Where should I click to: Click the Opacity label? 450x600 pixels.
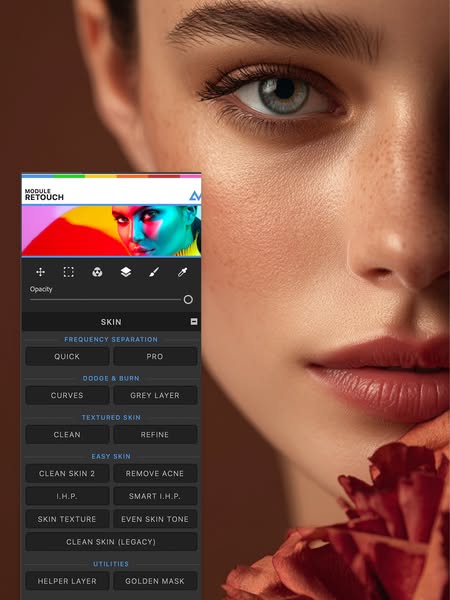point(41,289)
